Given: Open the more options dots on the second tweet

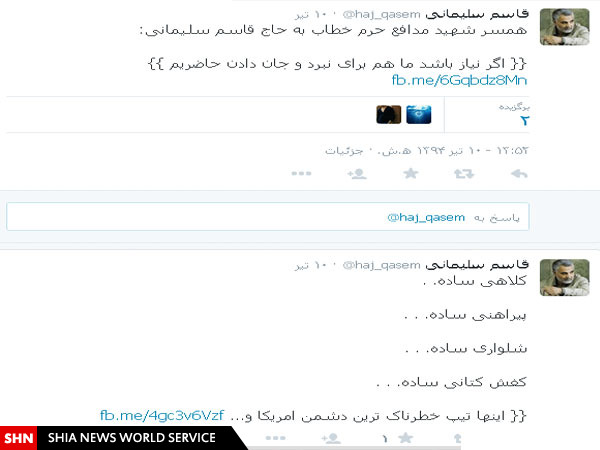Looking at the screenshot, I should pos(276,438).
